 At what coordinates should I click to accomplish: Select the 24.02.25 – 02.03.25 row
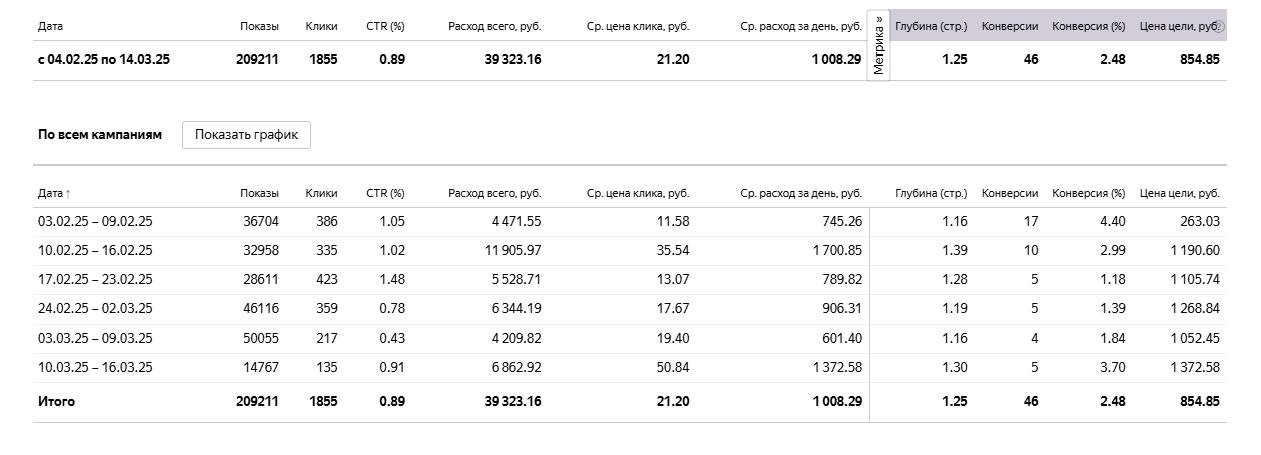tap(629, 309)
